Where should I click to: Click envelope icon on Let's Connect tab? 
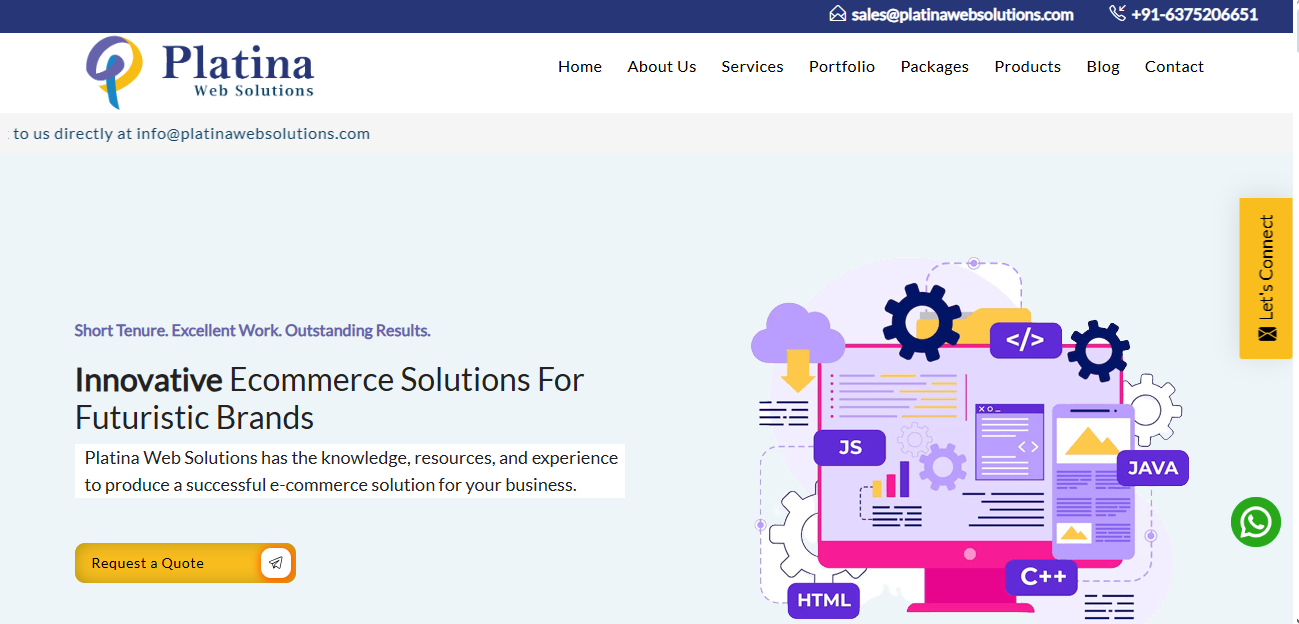click(x=1267, y=333)
